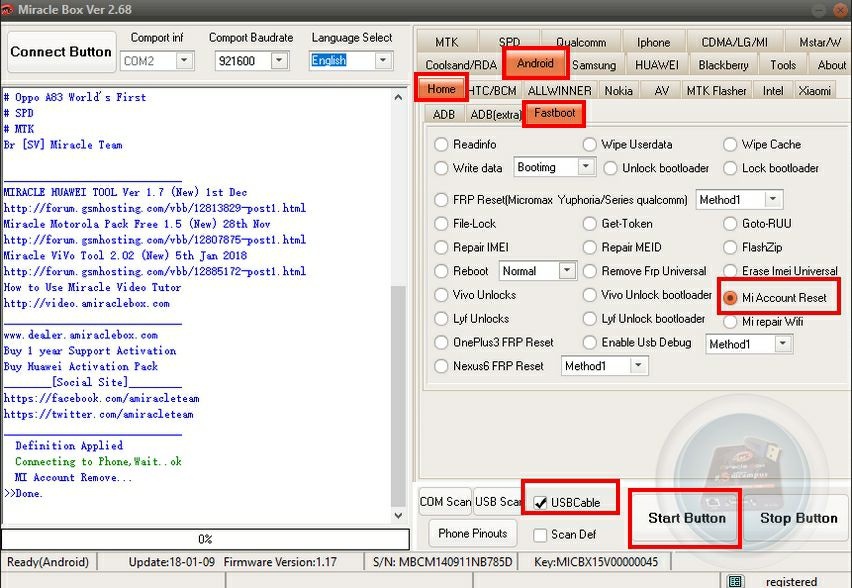Click "Firmware Version:1.17" in status bar
The image size is (852, 588).
pos(280,562)
